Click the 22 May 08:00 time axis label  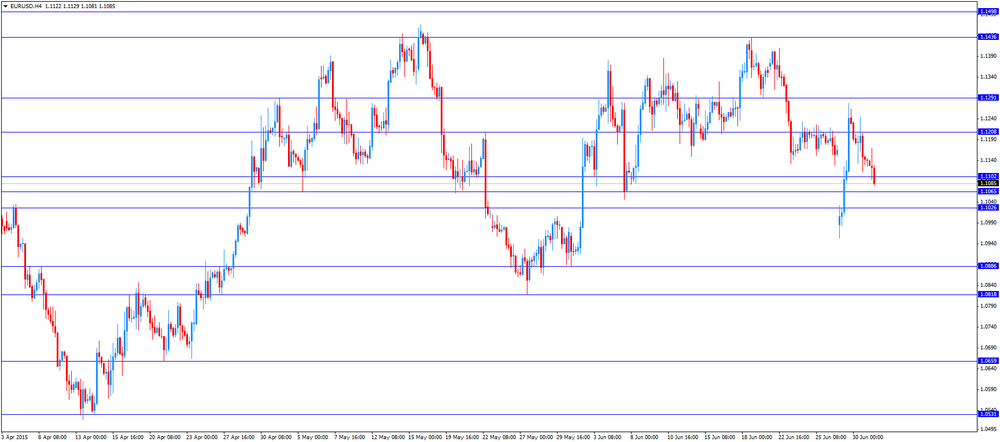click(x=498, y=438)
